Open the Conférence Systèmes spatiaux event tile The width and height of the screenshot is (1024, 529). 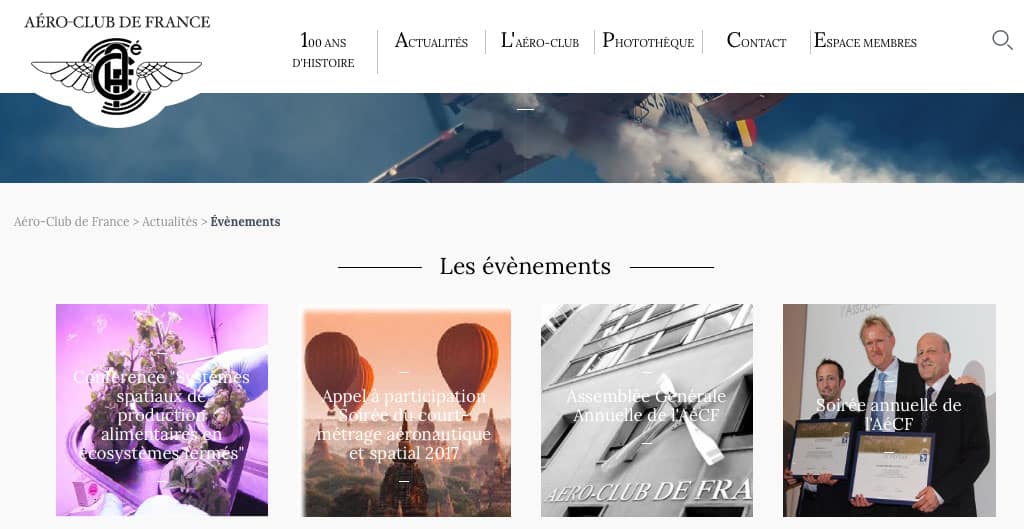tap(162, 410)
